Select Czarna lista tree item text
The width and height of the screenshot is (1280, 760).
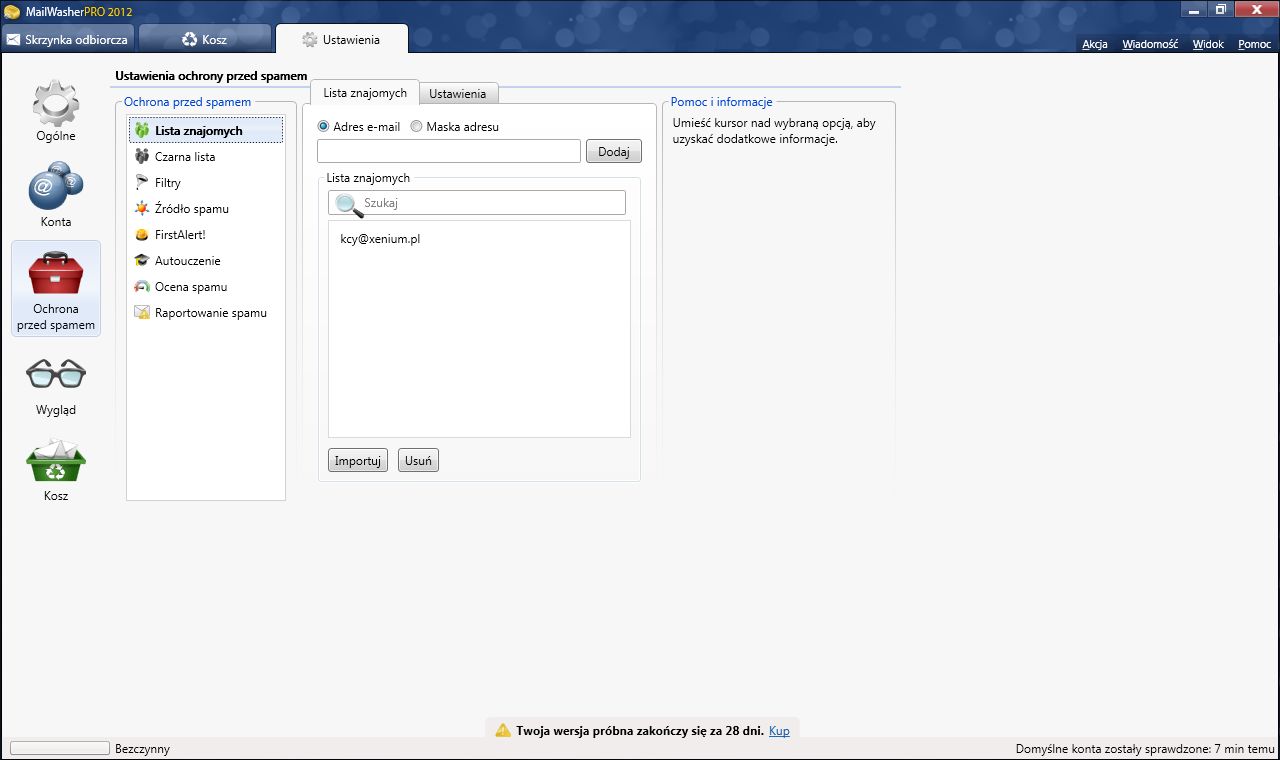[185, 157]
